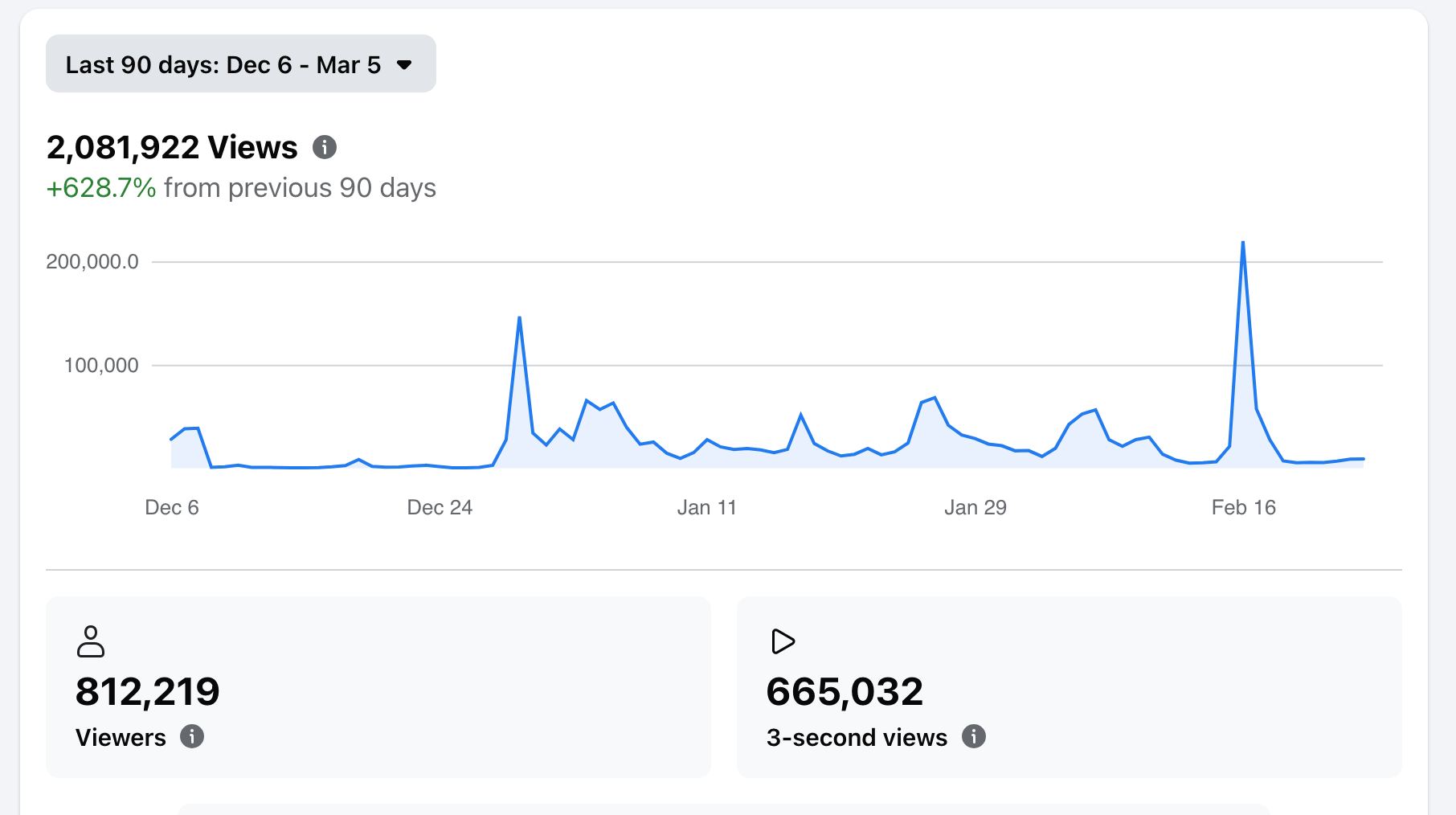Click the 200,000.0 y-axis label

click(92, 261)
